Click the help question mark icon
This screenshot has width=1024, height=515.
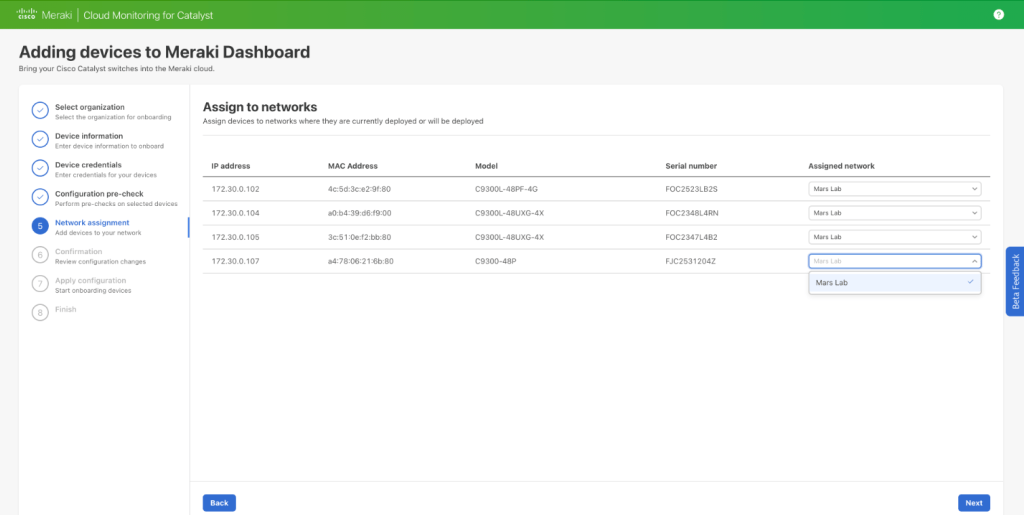[998, 14]
